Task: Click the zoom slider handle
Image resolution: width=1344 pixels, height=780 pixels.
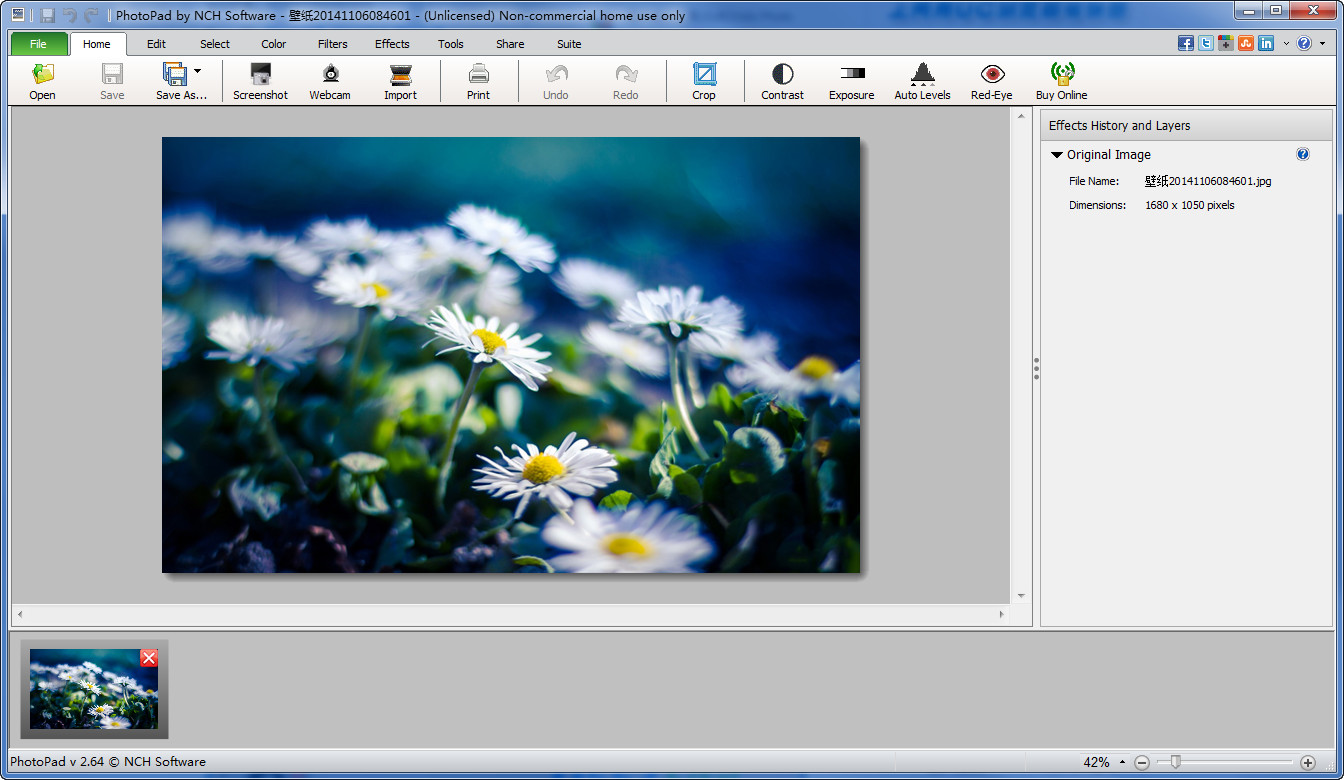Action: pyautogui.click(x=1176, y=762)
